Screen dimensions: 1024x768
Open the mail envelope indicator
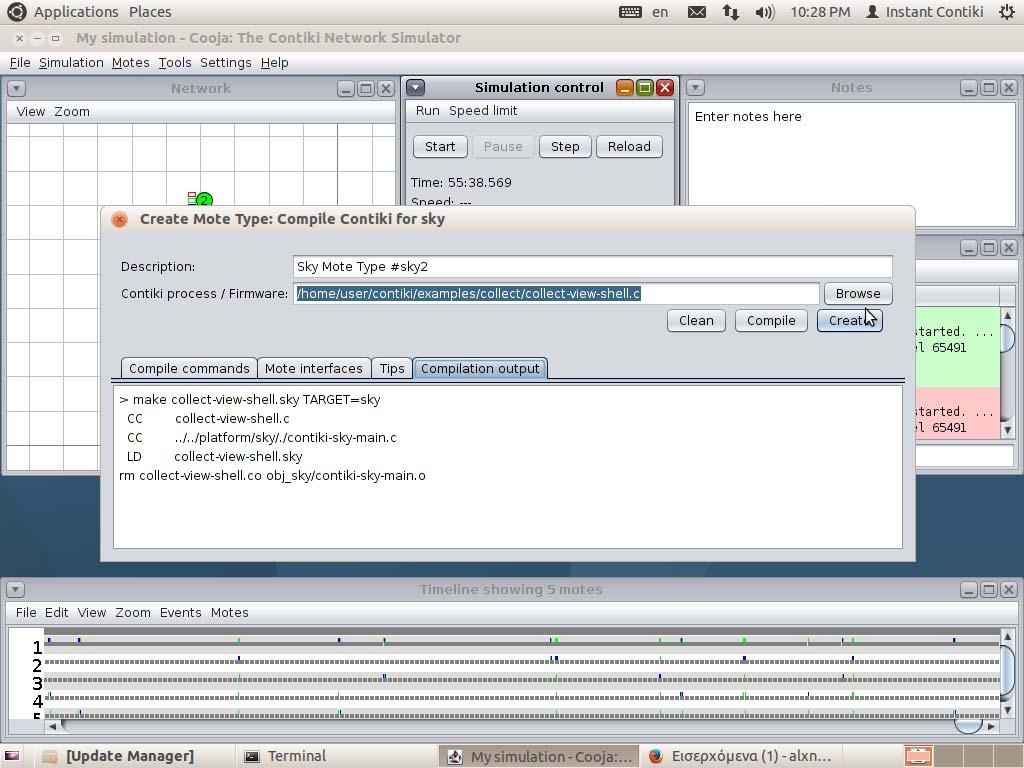697,12
